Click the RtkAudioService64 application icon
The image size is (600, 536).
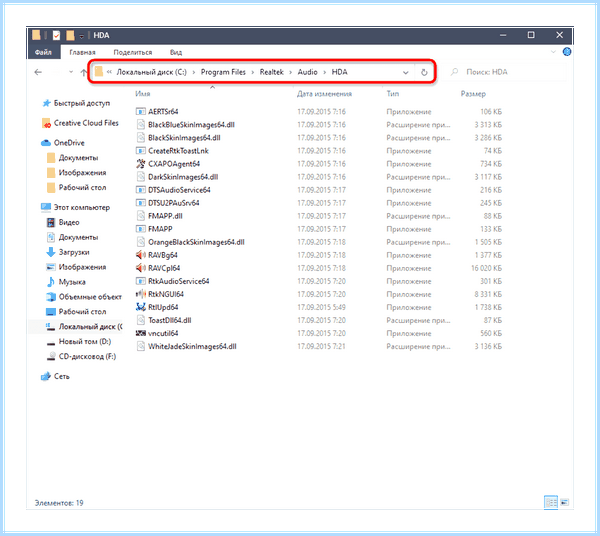141,281
